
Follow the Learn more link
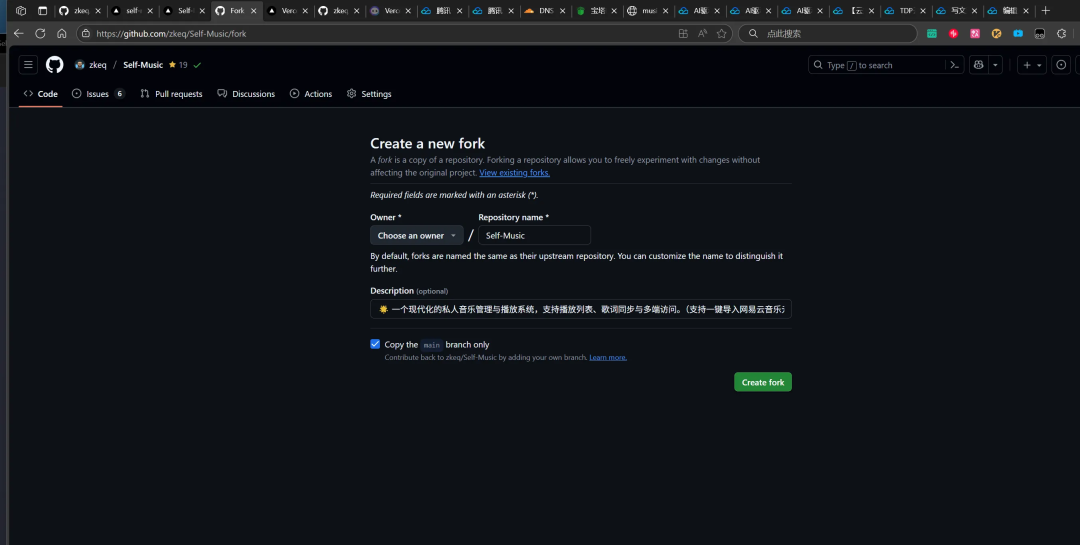[x=608, y=357]
